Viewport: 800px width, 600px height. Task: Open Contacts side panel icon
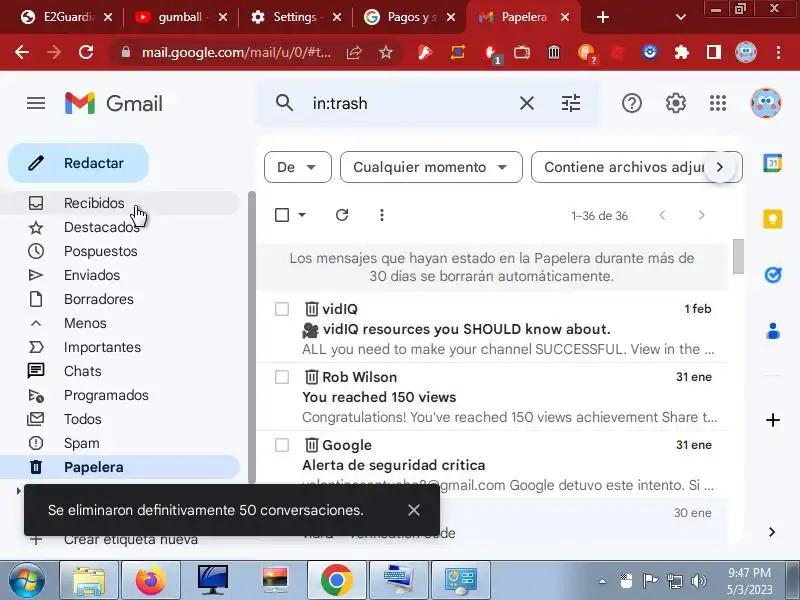[772, 331]
